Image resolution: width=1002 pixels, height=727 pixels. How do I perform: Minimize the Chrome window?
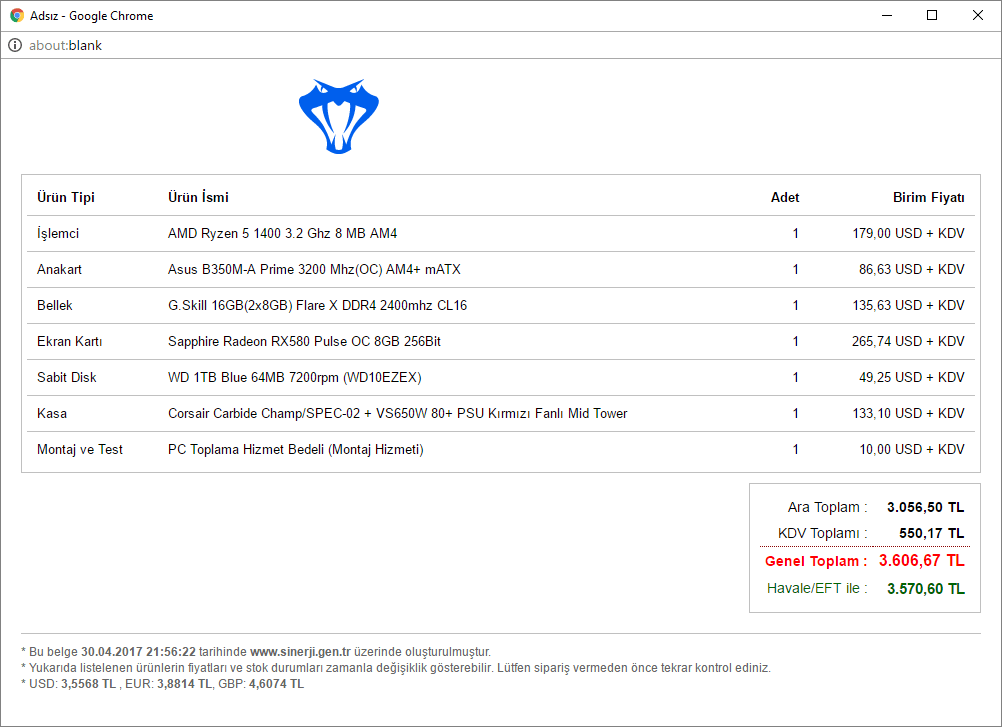pos(886,15)
